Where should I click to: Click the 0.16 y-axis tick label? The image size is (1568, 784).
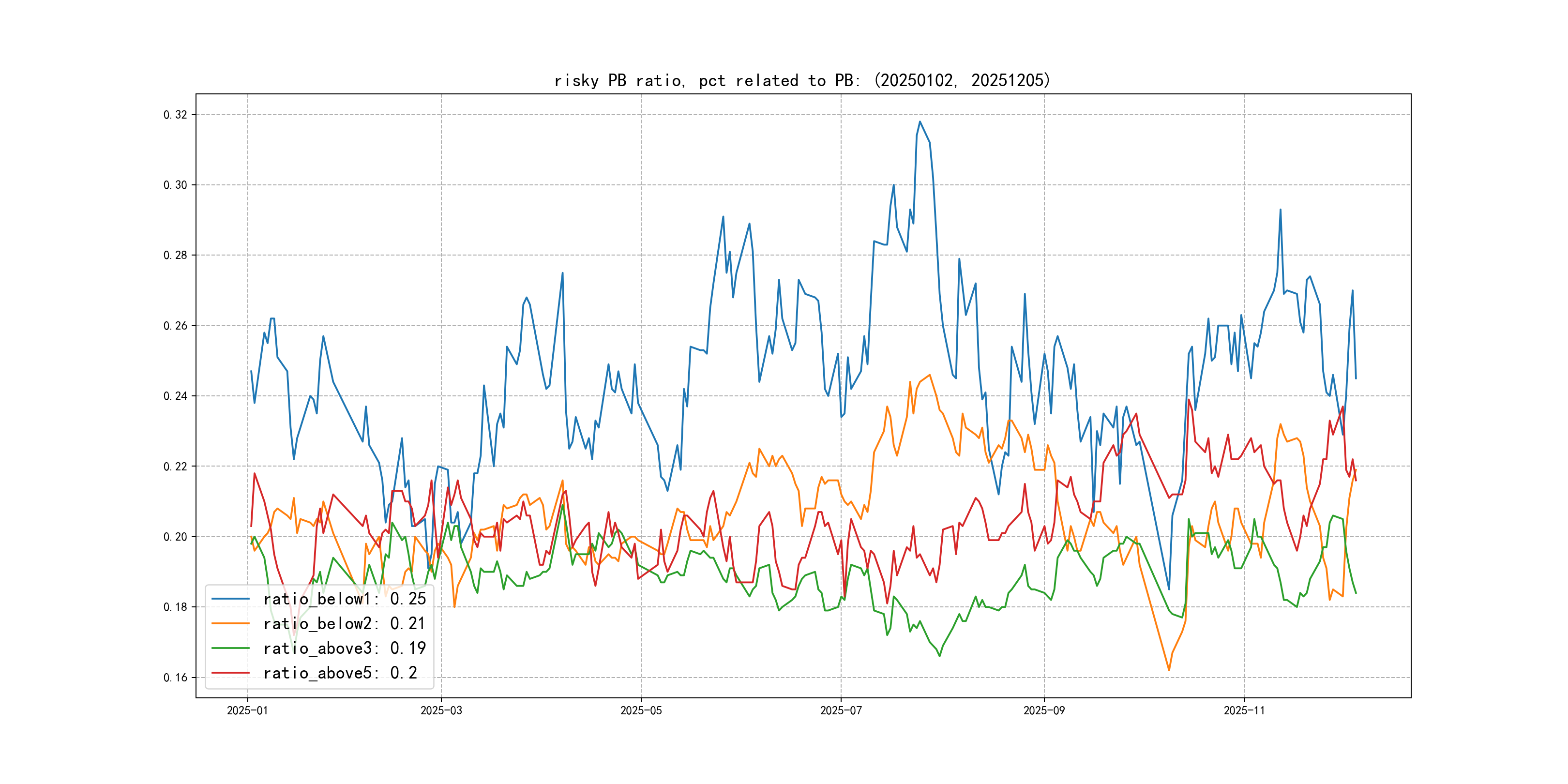[x=175, y=678]
